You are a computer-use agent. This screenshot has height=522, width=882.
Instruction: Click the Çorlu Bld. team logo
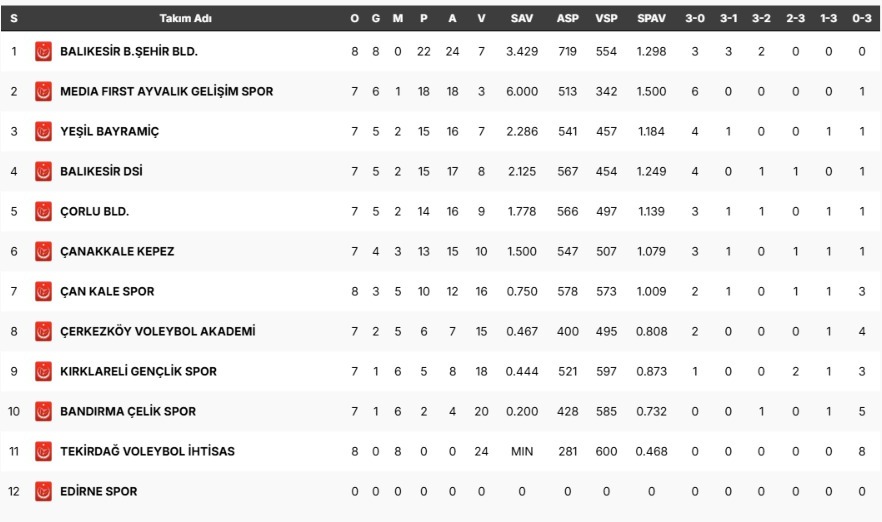pyautogui.click(x=43, y=211)
